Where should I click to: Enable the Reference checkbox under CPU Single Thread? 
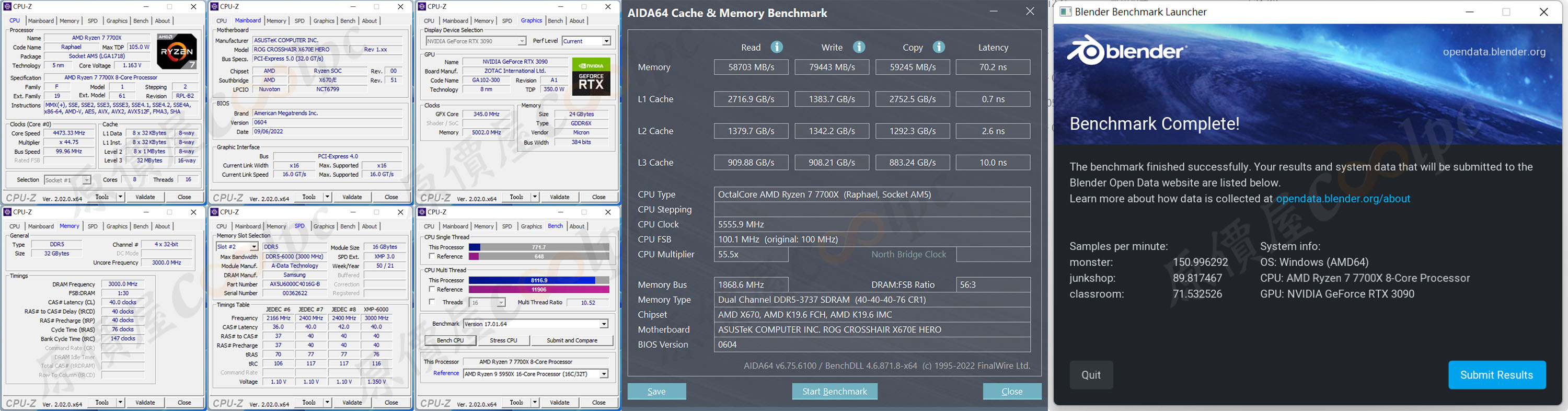pyautogui.click(x=432, y=256)
